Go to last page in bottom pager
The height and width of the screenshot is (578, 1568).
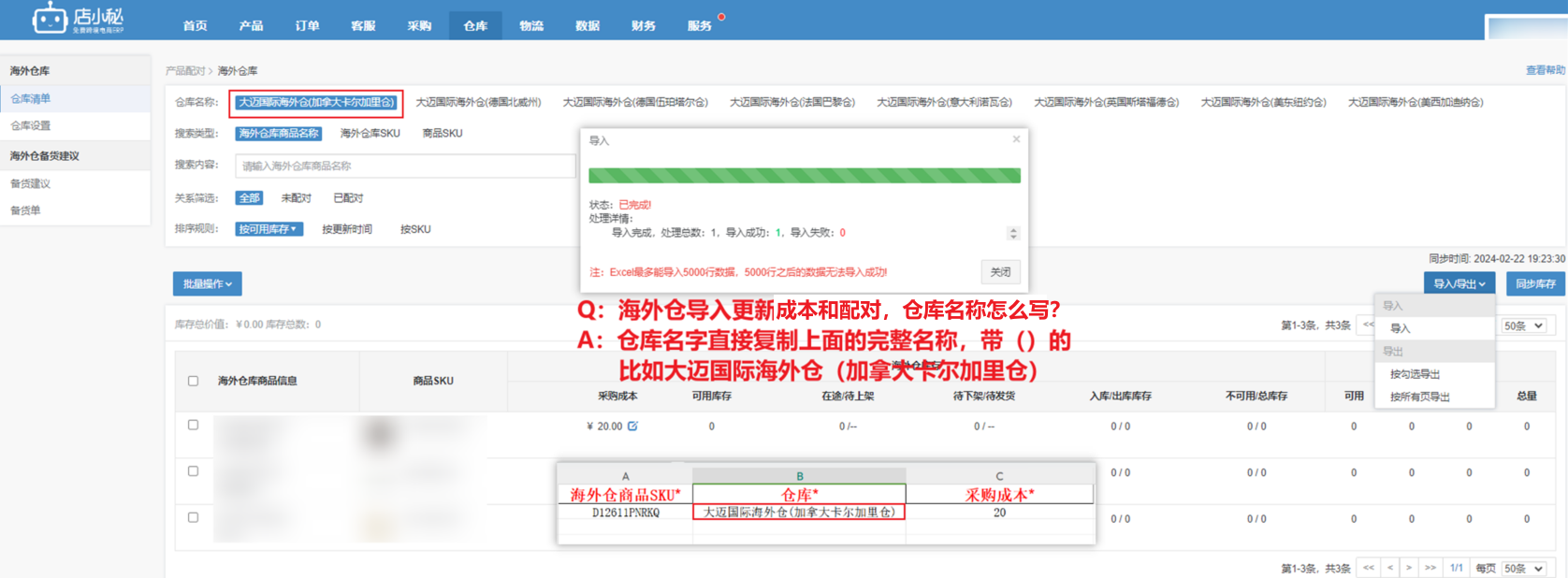1430,568
